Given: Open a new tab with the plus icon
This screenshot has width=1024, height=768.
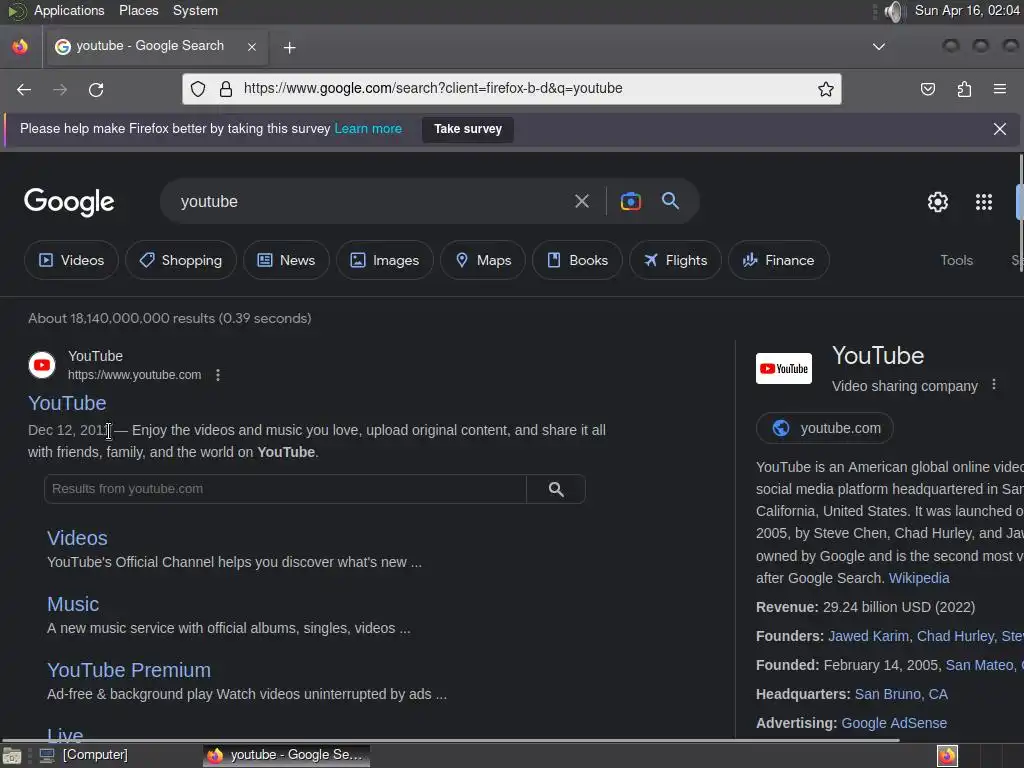Looking at the screenshot, I should click(x=289, y=48).
